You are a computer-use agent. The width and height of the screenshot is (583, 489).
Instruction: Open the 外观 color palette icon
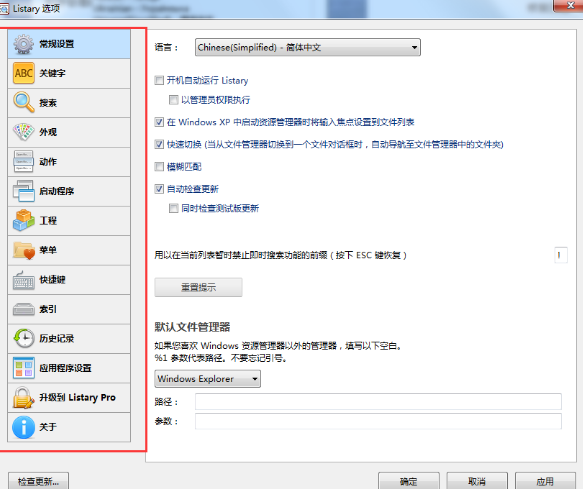click(24, 132)
